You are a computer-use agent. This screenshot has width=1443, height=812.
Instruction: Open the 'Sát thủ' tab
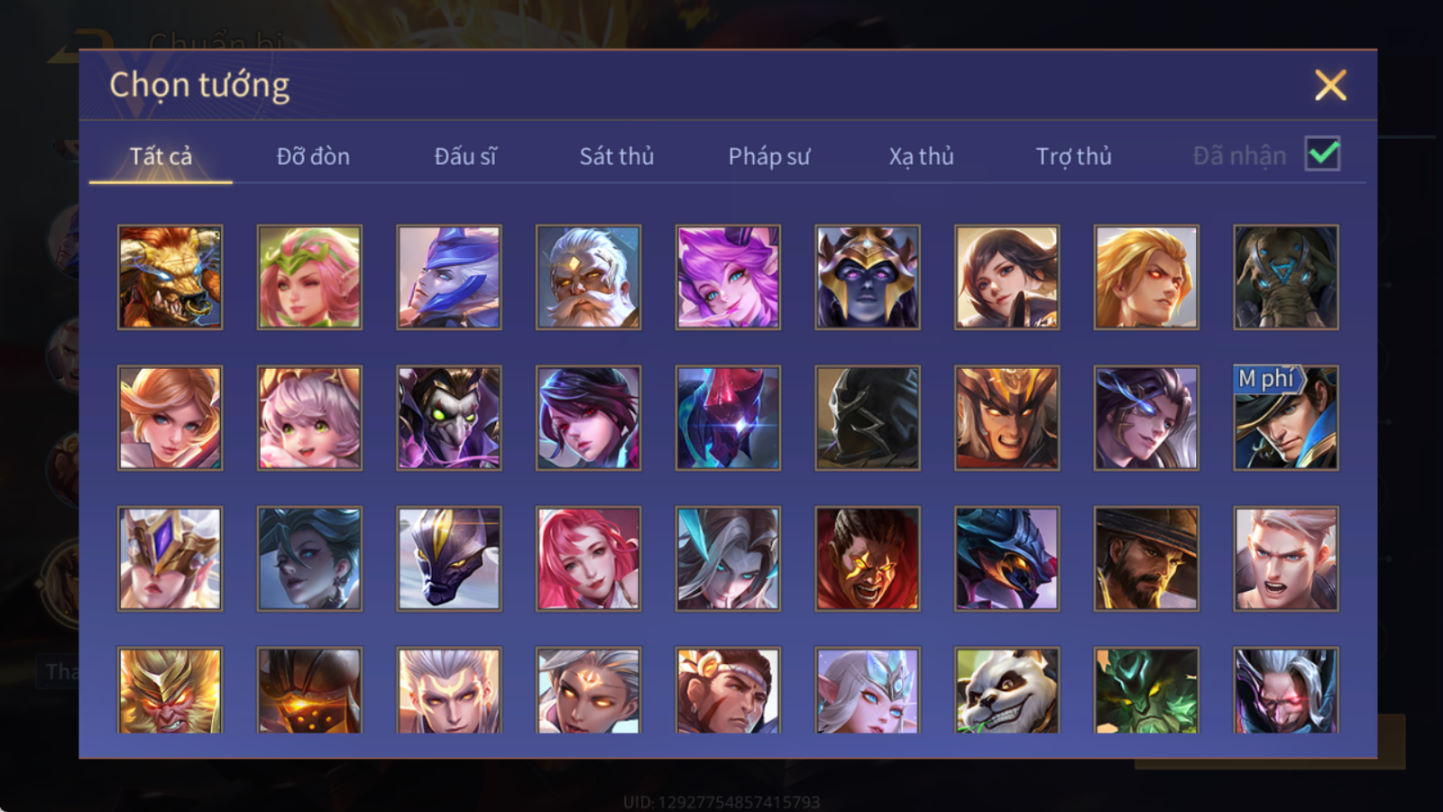tap(616, 156)
